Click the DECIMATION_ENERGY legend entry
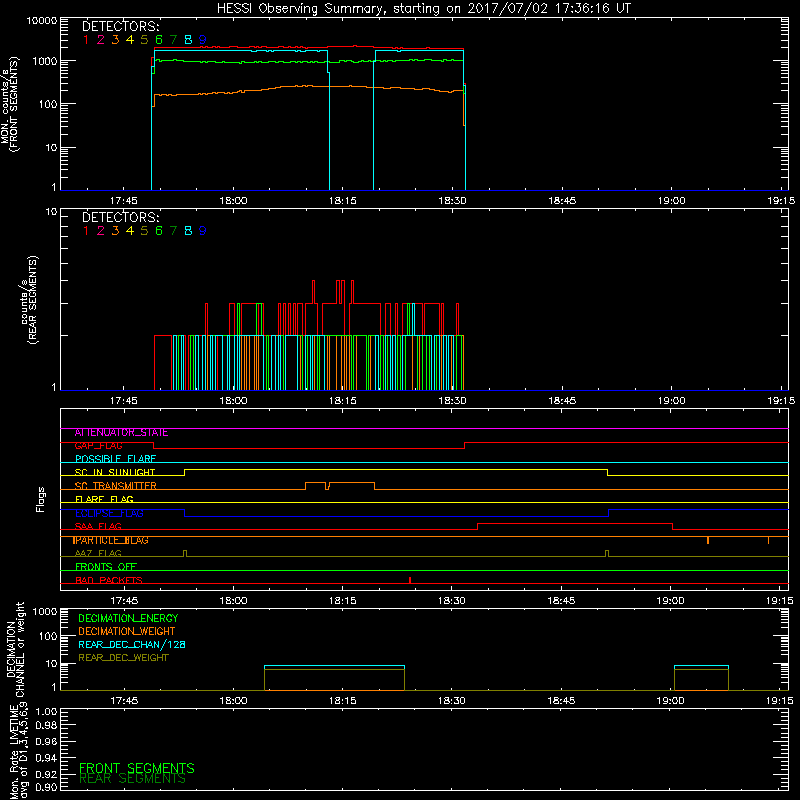 tap(128, 618)
